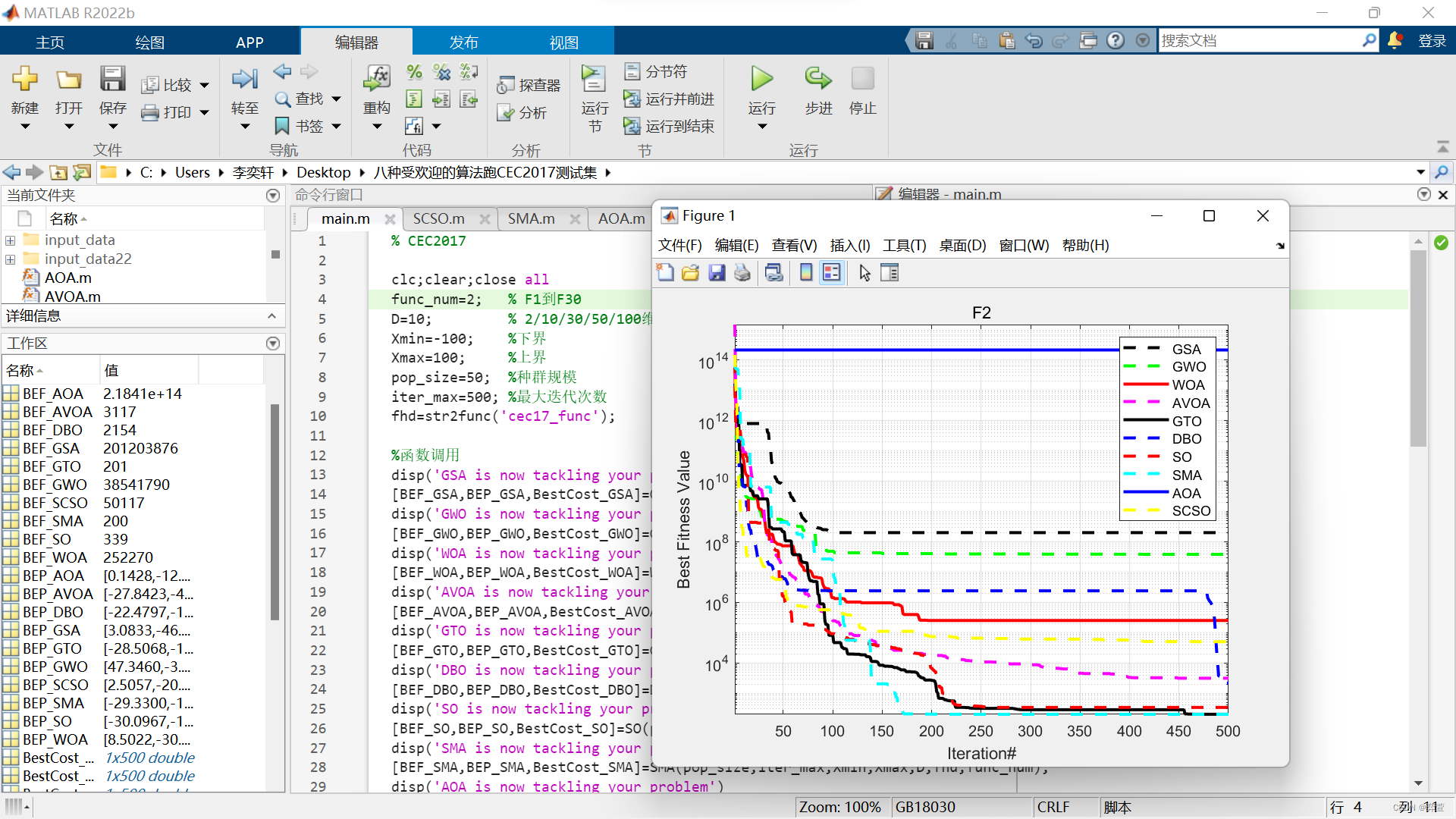Click the 名称 column header in workspace
1456x819 pixels.
point(50,370)
